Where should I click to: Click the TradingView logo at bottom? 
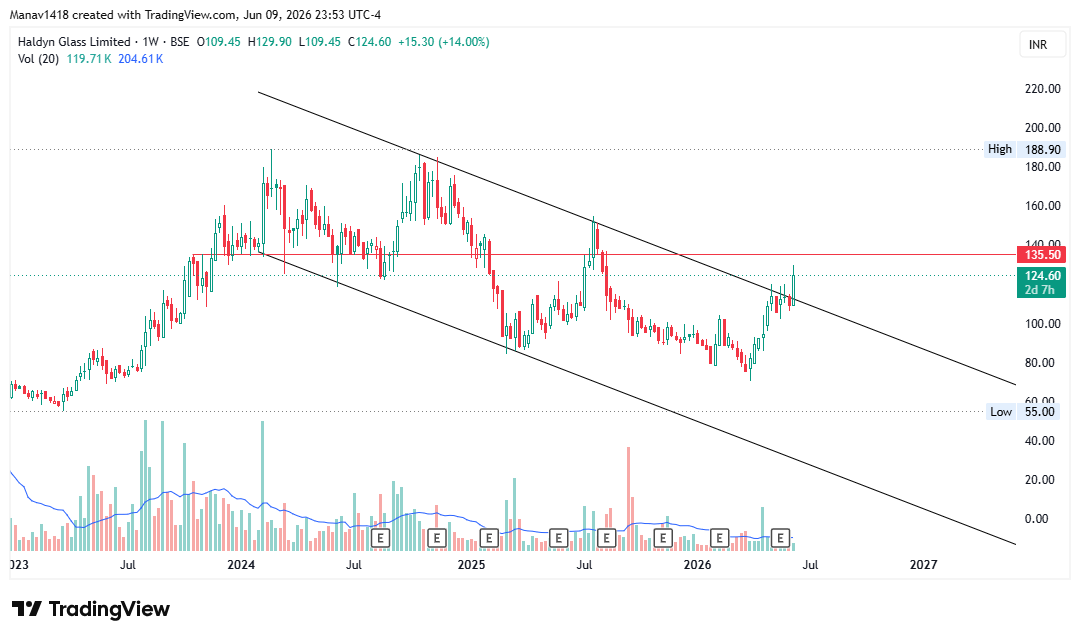90,609
